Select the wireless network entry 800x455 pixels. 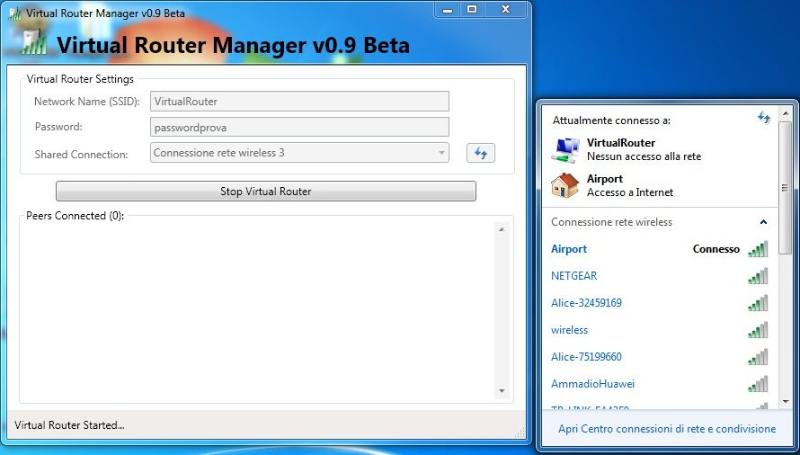(569, 330)
